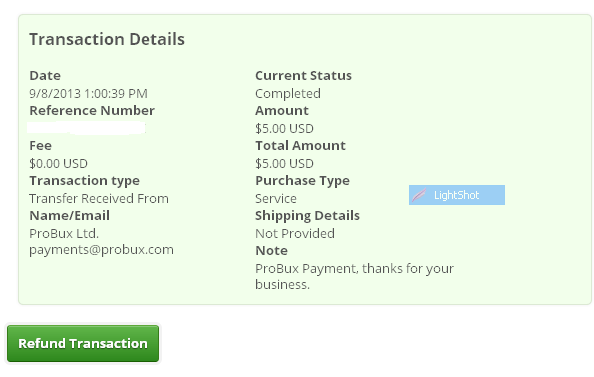Click the LightShot feather icon
594x377 pixels.
coord(419,195)
